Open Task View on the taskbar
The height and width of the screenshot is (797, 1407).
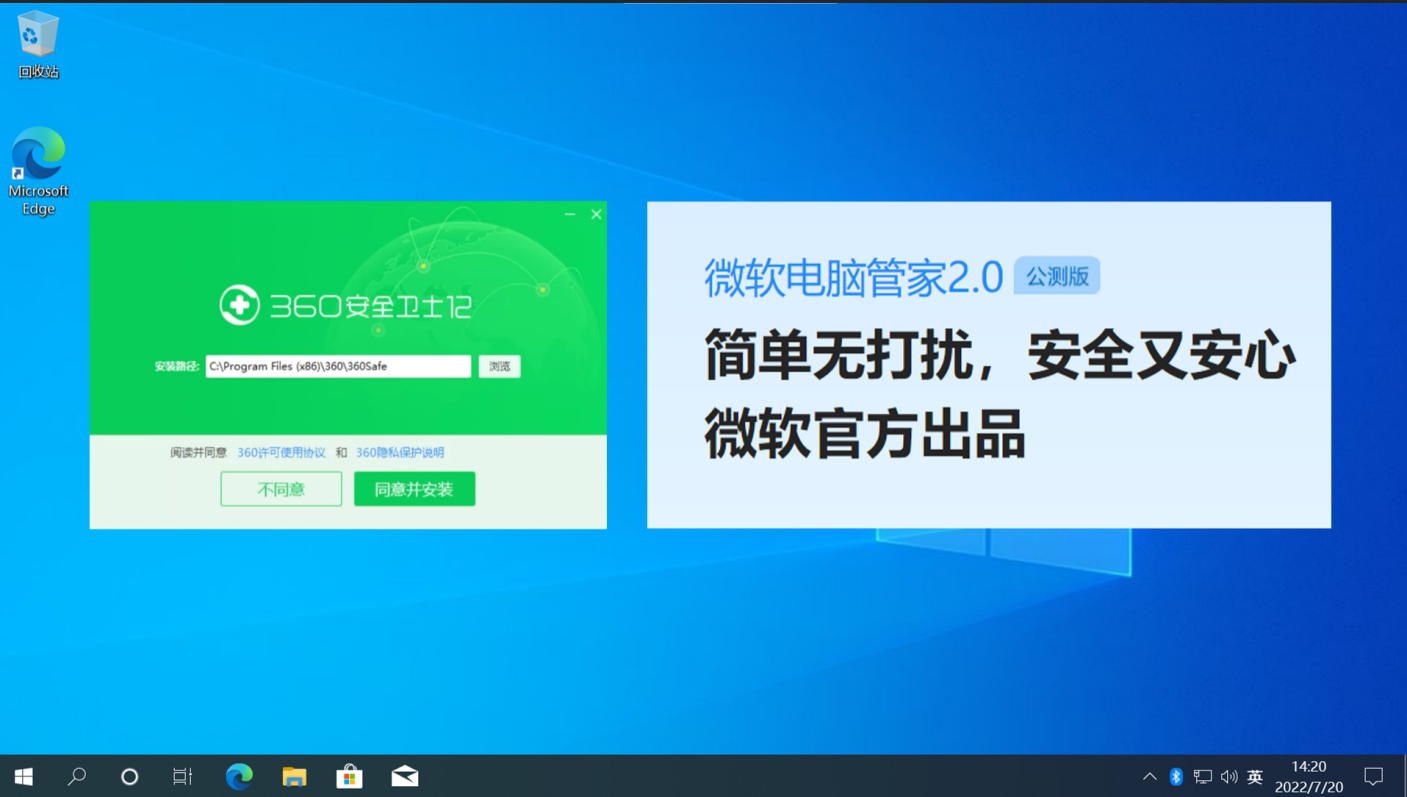pos(182,776)
